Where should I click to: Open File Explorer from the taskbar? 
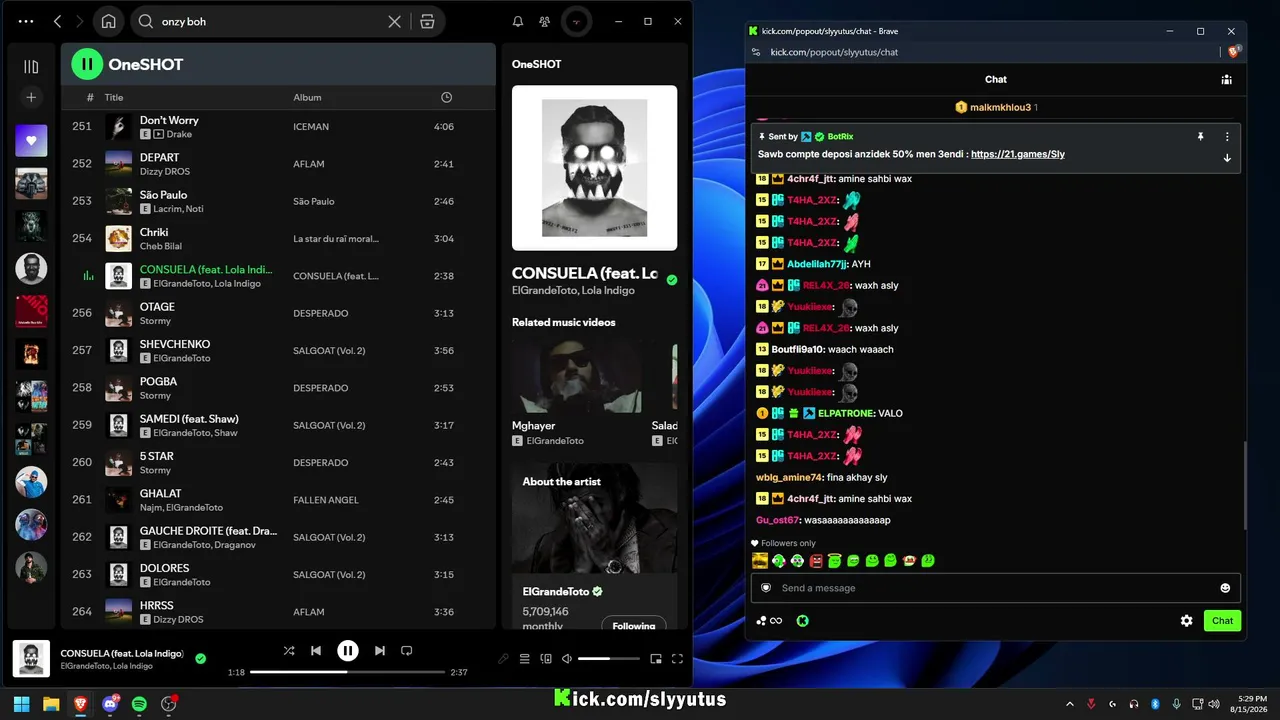(50, 704)
